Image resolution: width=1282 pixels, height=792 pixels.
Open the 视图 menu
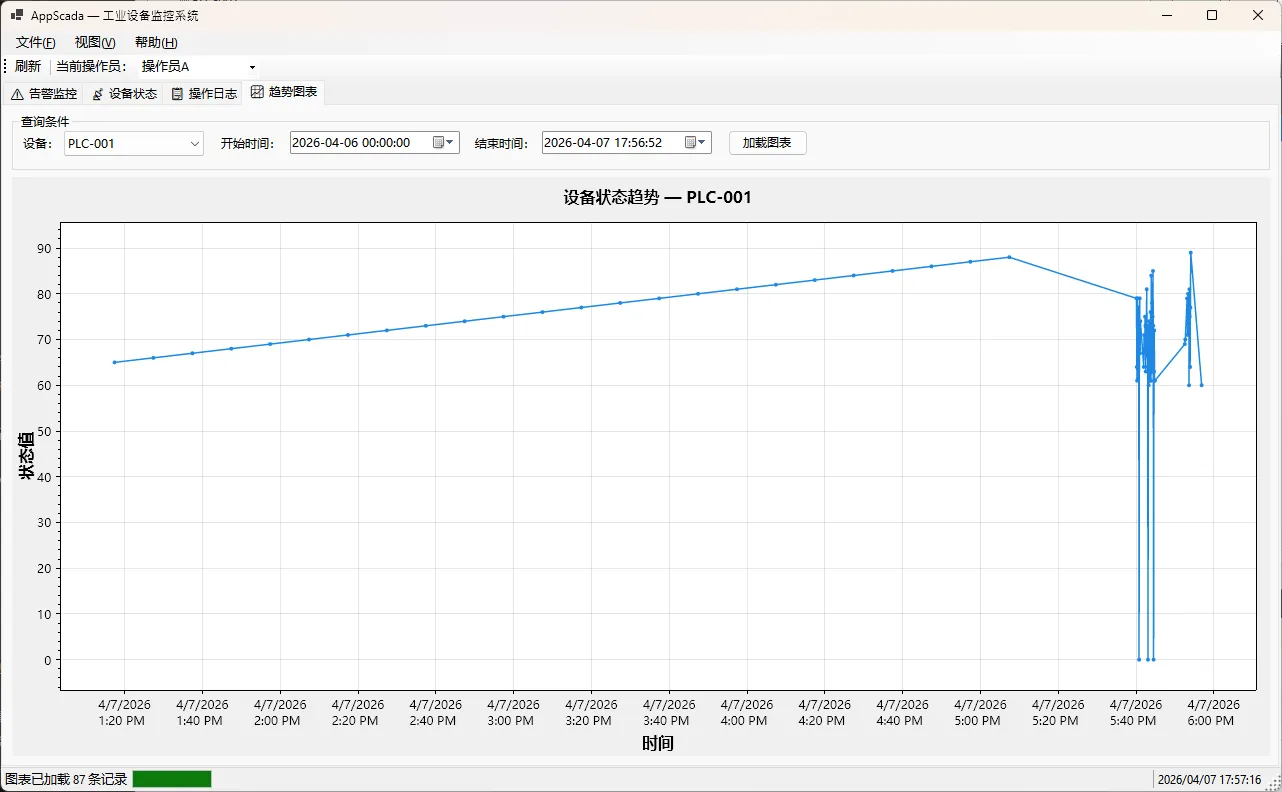point(95,42)
